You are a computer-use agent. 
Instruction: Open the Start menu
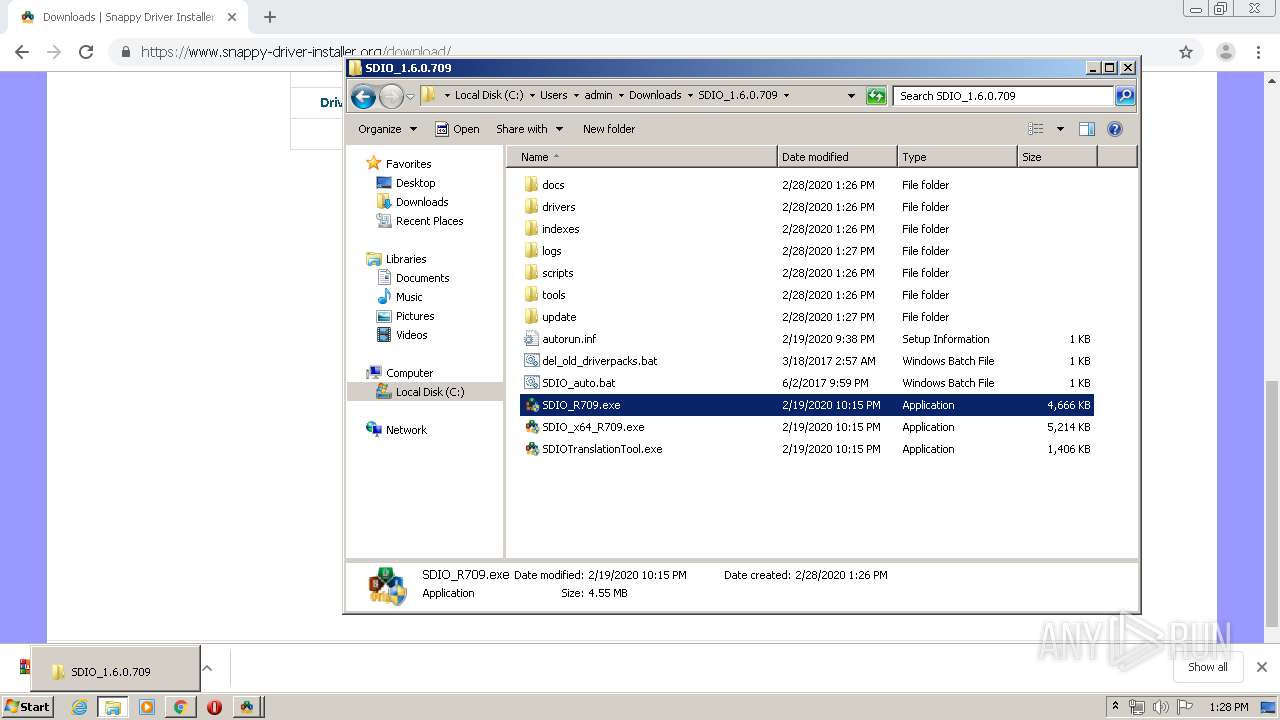pos(27,707)
